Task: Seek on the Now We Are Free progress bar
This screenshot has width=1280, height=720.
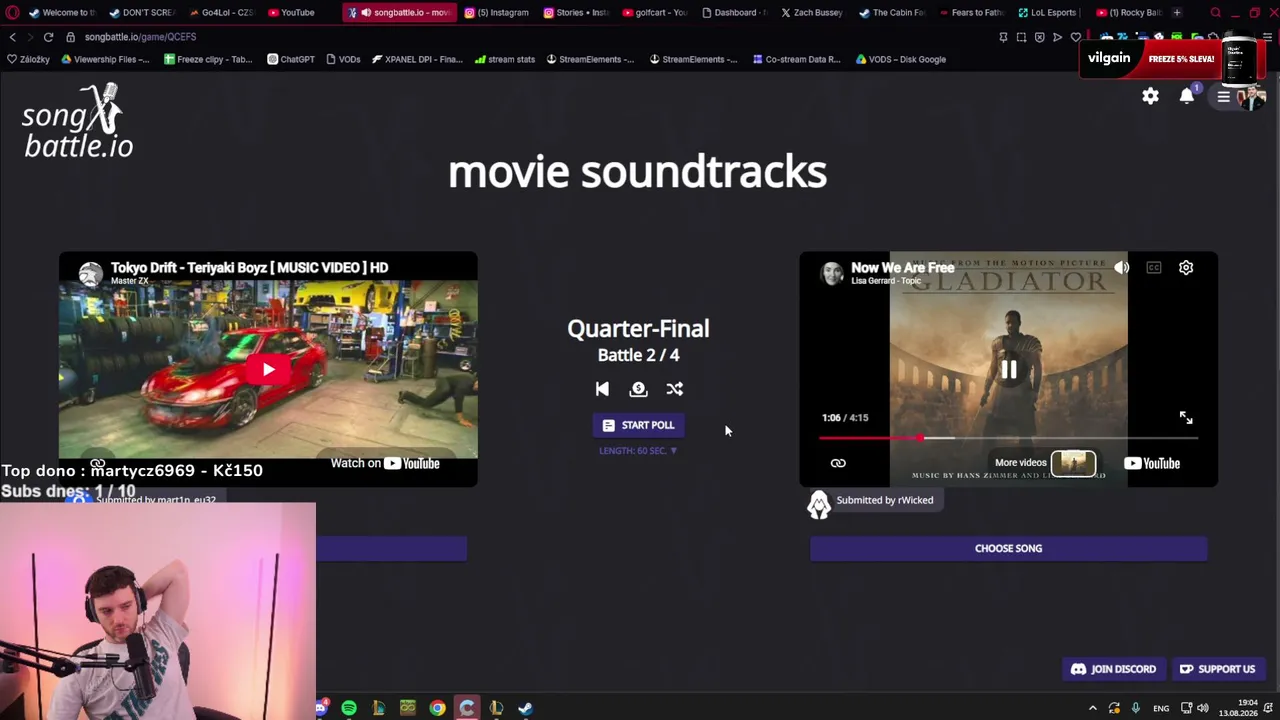Action: [x=1008, y=438]
